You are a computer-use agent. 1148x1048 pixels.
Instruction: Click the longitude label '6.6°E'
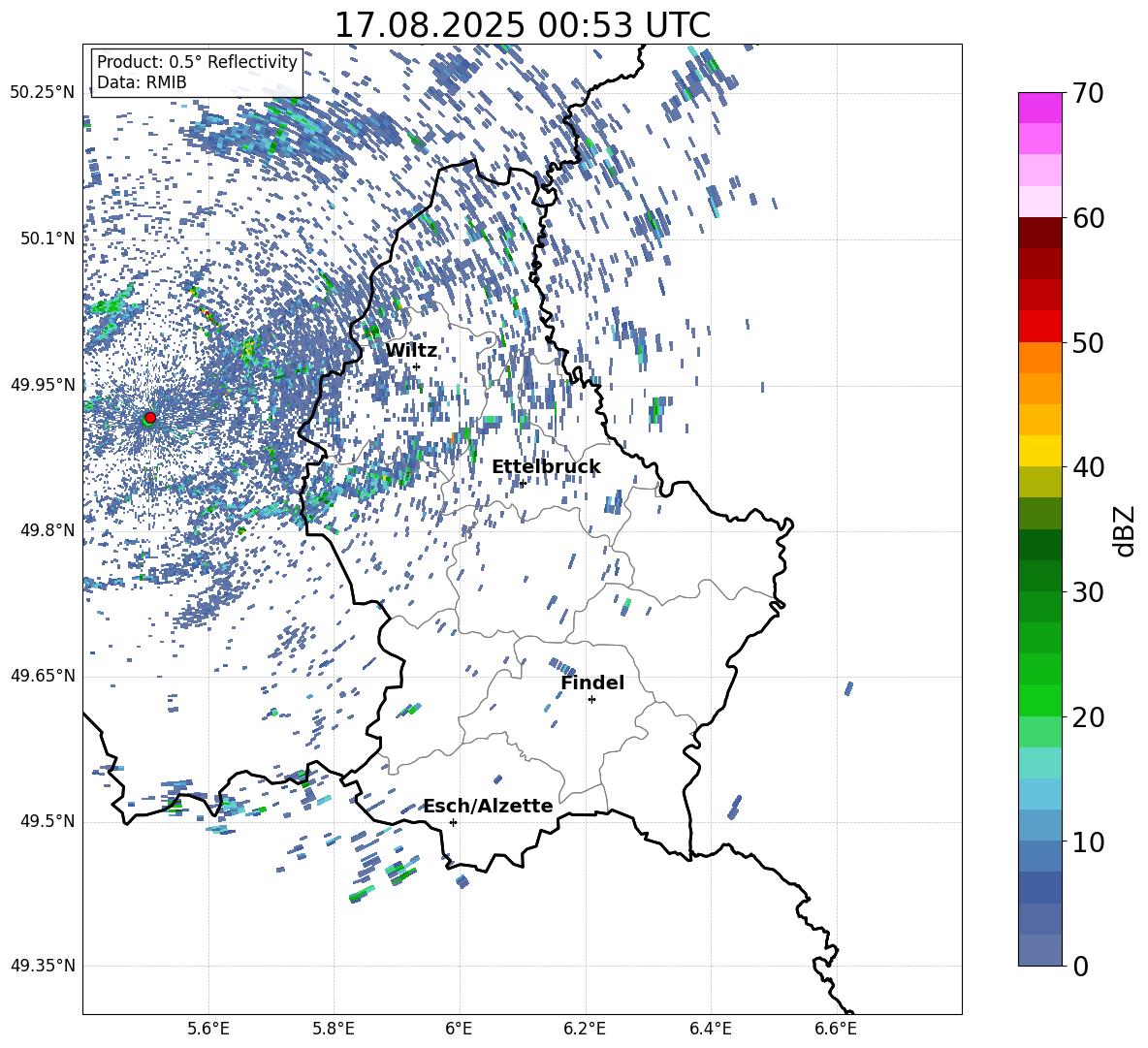(836, 1030)
